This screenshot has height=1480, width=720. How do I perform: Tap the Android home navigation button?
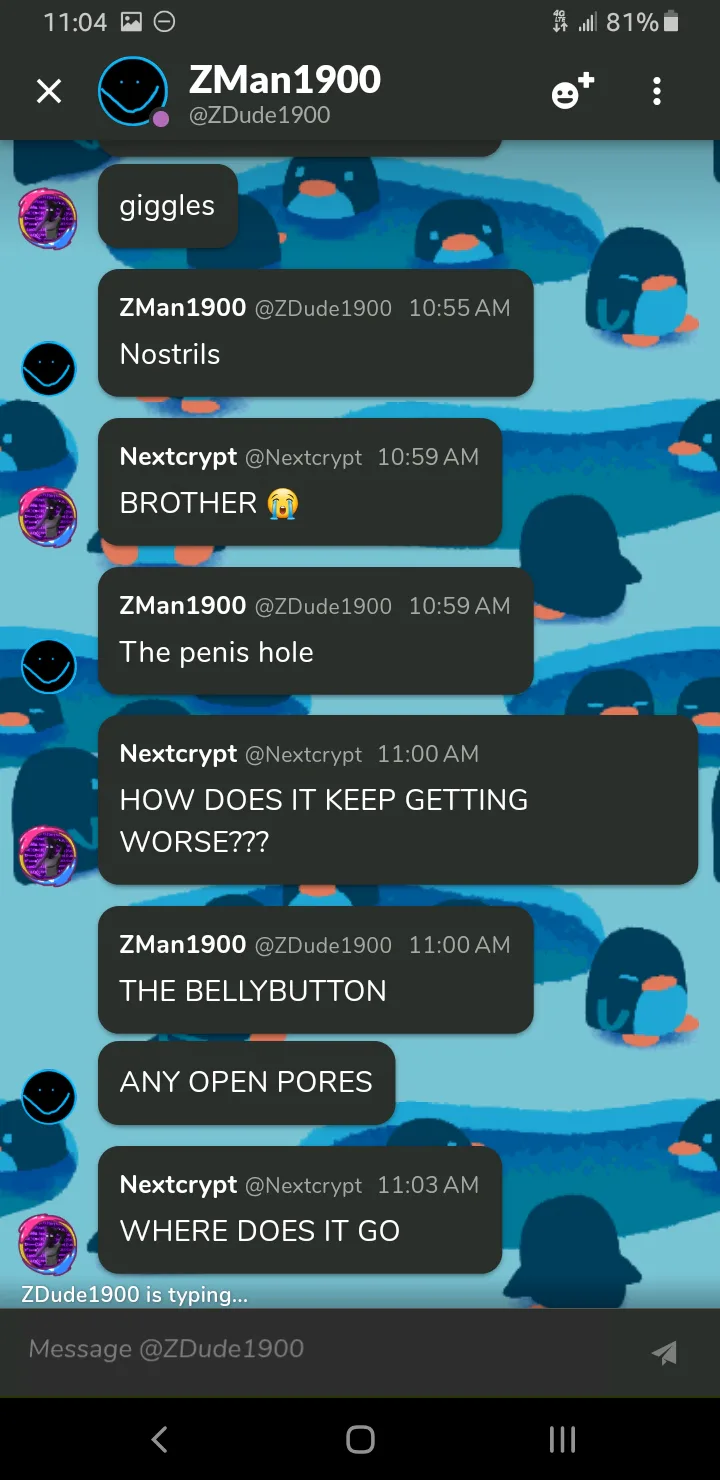coord(360,1439)
